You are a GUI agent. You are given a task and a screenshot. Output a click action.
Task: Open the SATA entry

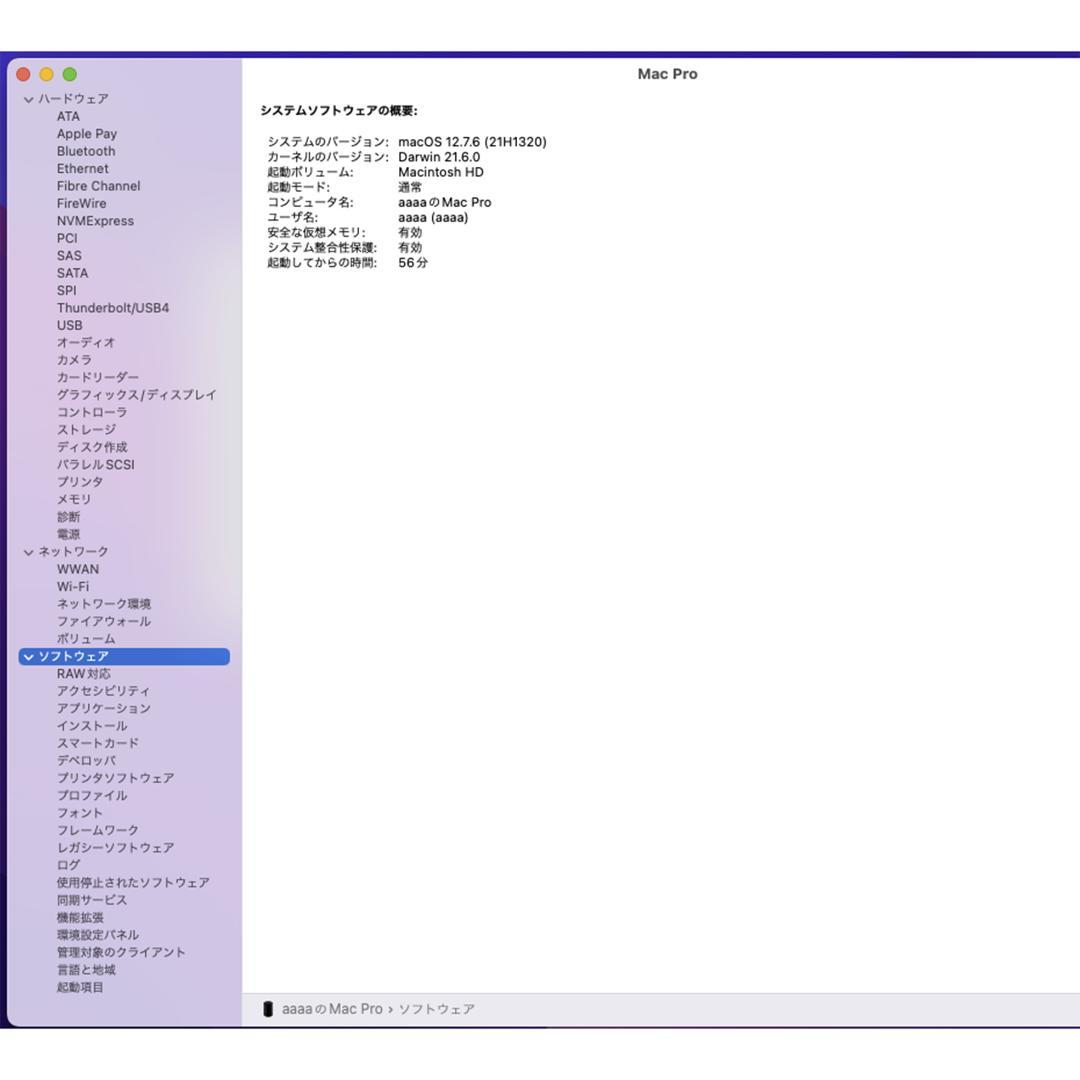pos(72,273)
